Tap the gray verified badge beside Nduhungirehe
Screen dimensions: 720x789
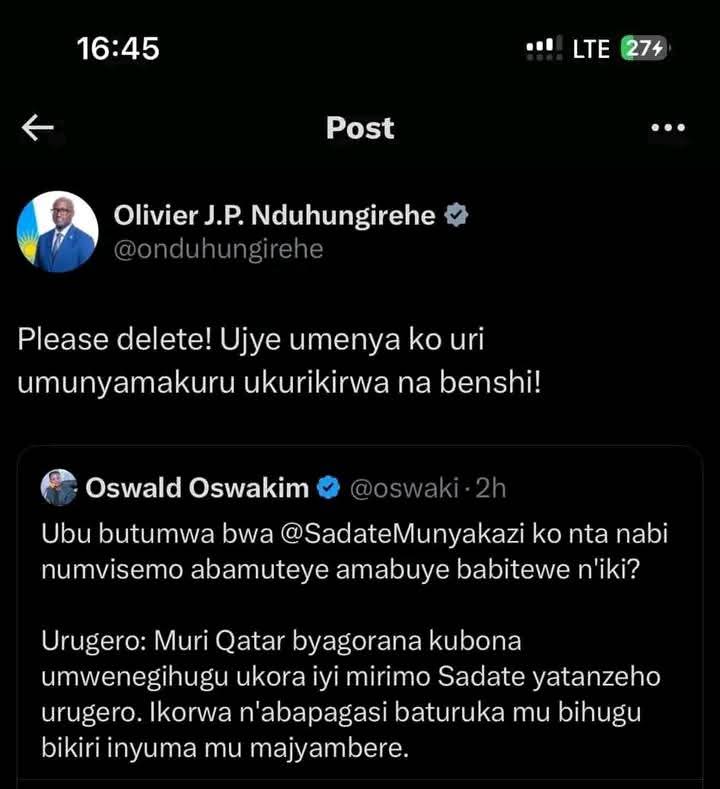pos(457,215)
